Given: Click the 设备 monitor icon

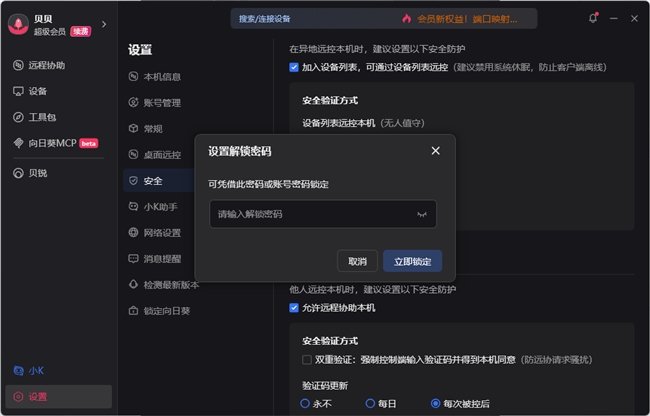Looking at the screenshot, I should tap(18, 91).
